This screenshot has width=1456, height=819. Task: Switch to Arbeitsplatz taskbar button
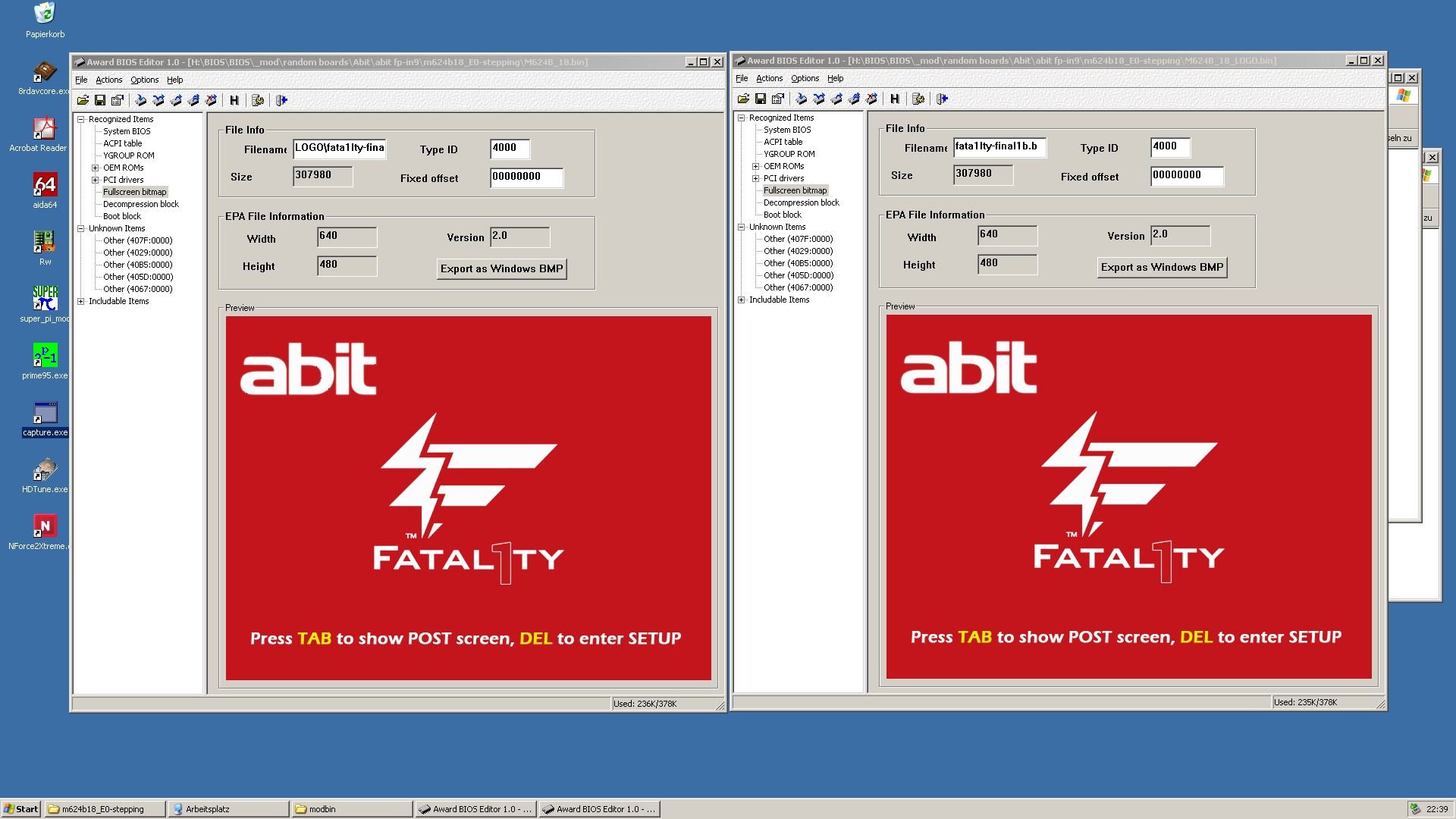[228, 809]
